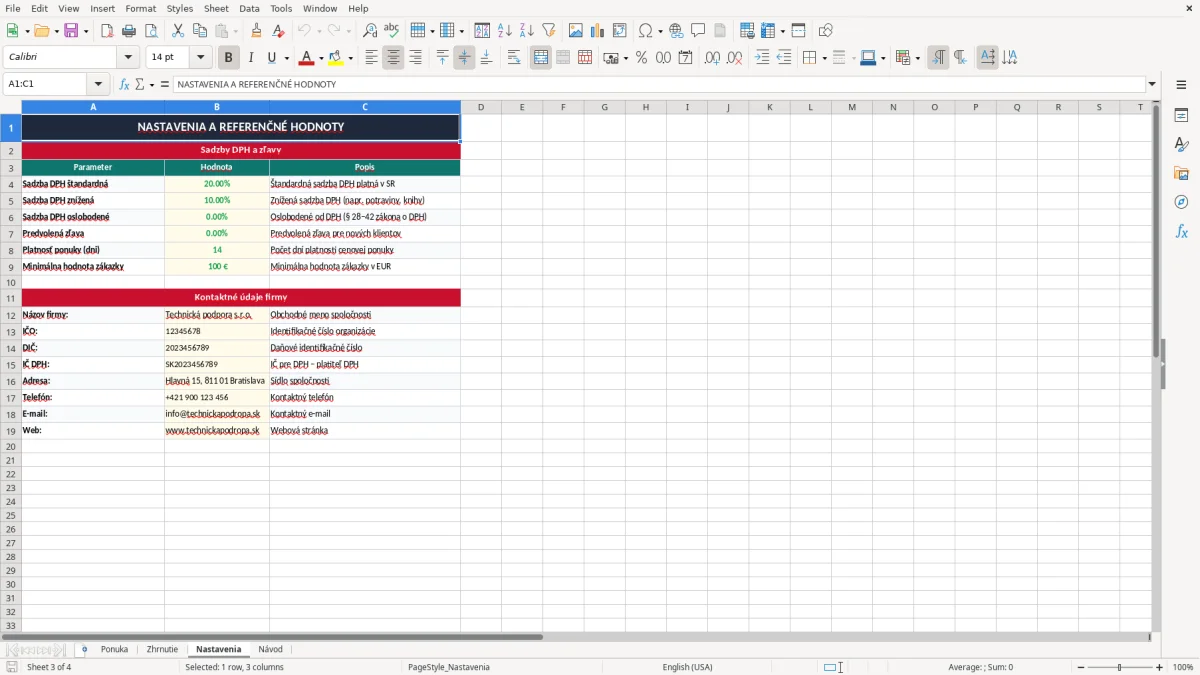
Task: Insert a comment
Action: (698, 31)
